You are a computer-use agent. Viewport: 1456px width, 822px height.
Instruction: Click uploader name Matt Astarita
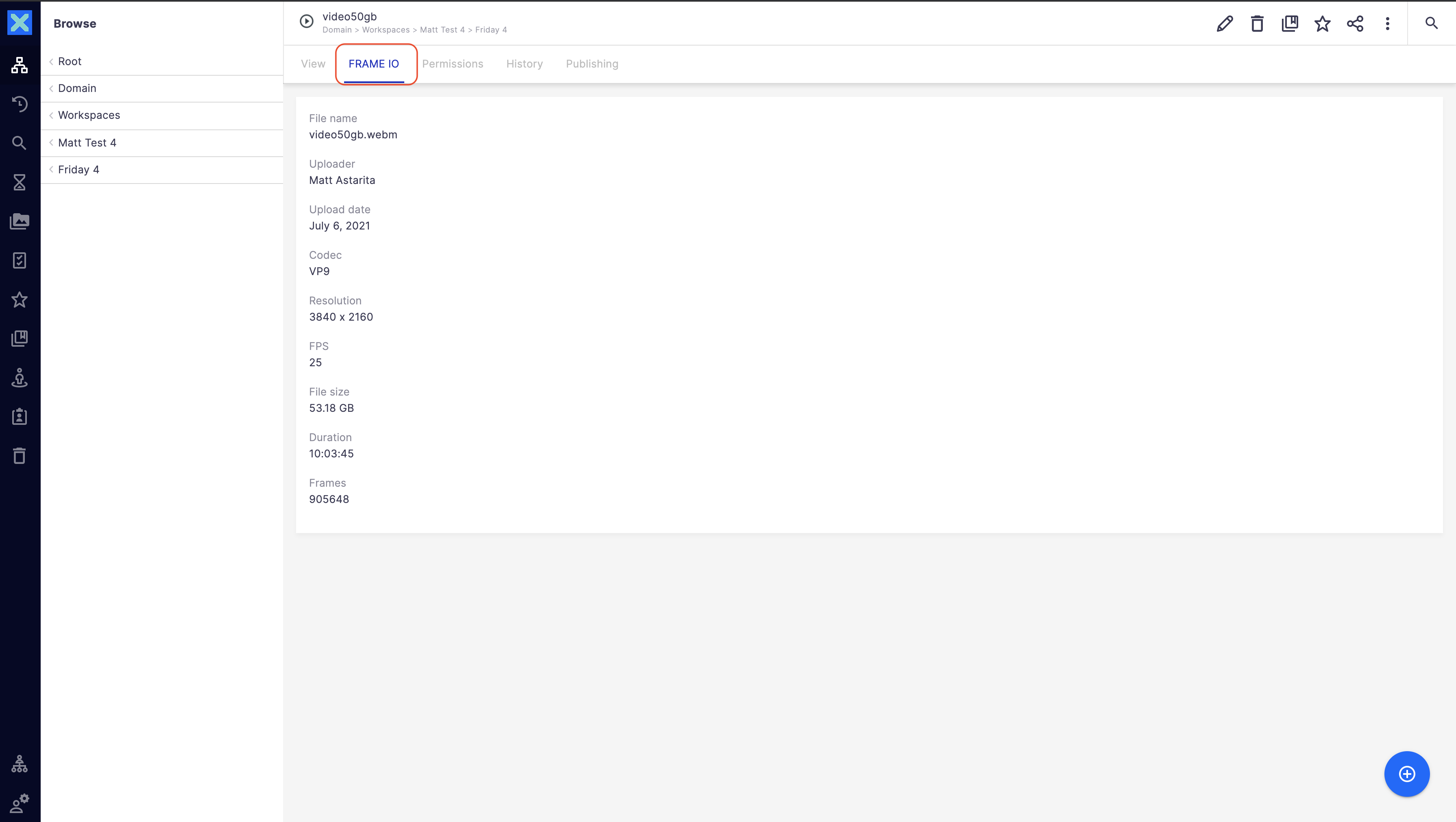click(x=342, y=180)
